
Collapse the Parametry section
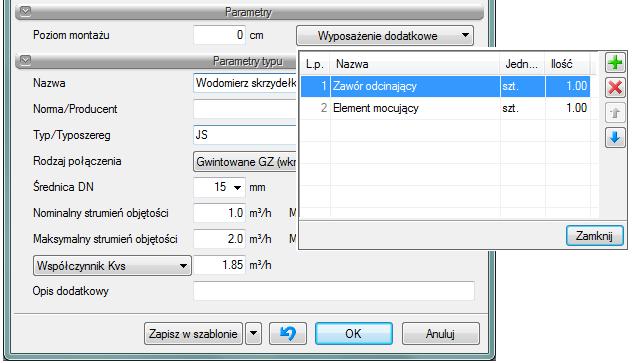[x=25, y=11]
